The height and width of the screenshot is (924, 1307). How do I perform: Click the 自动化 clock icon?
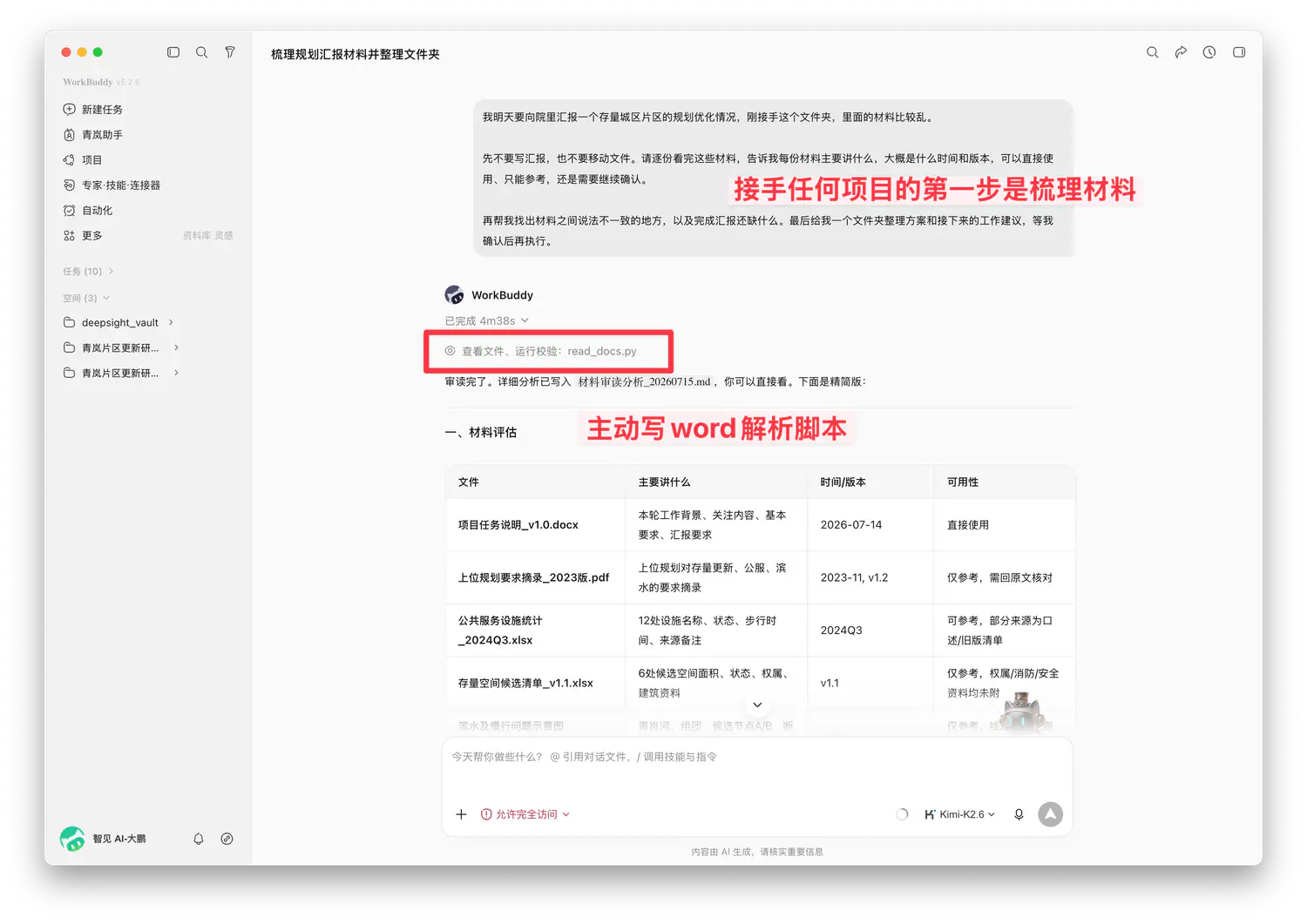click(x=70, y=211)
